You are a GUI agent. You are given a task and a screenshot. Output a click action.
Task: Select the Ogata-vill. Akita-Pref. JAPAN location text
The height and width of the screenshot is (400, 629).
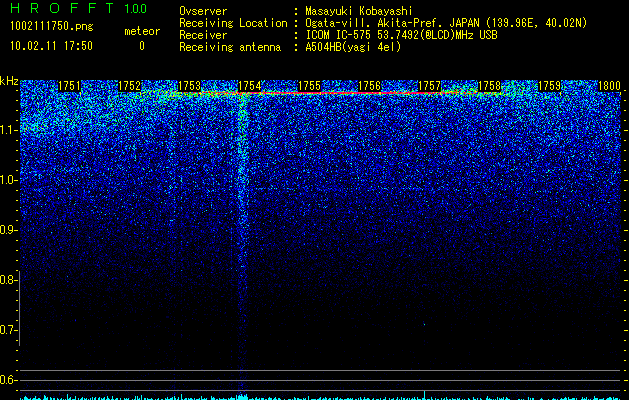pyautogui.click(x=446, y=23)
